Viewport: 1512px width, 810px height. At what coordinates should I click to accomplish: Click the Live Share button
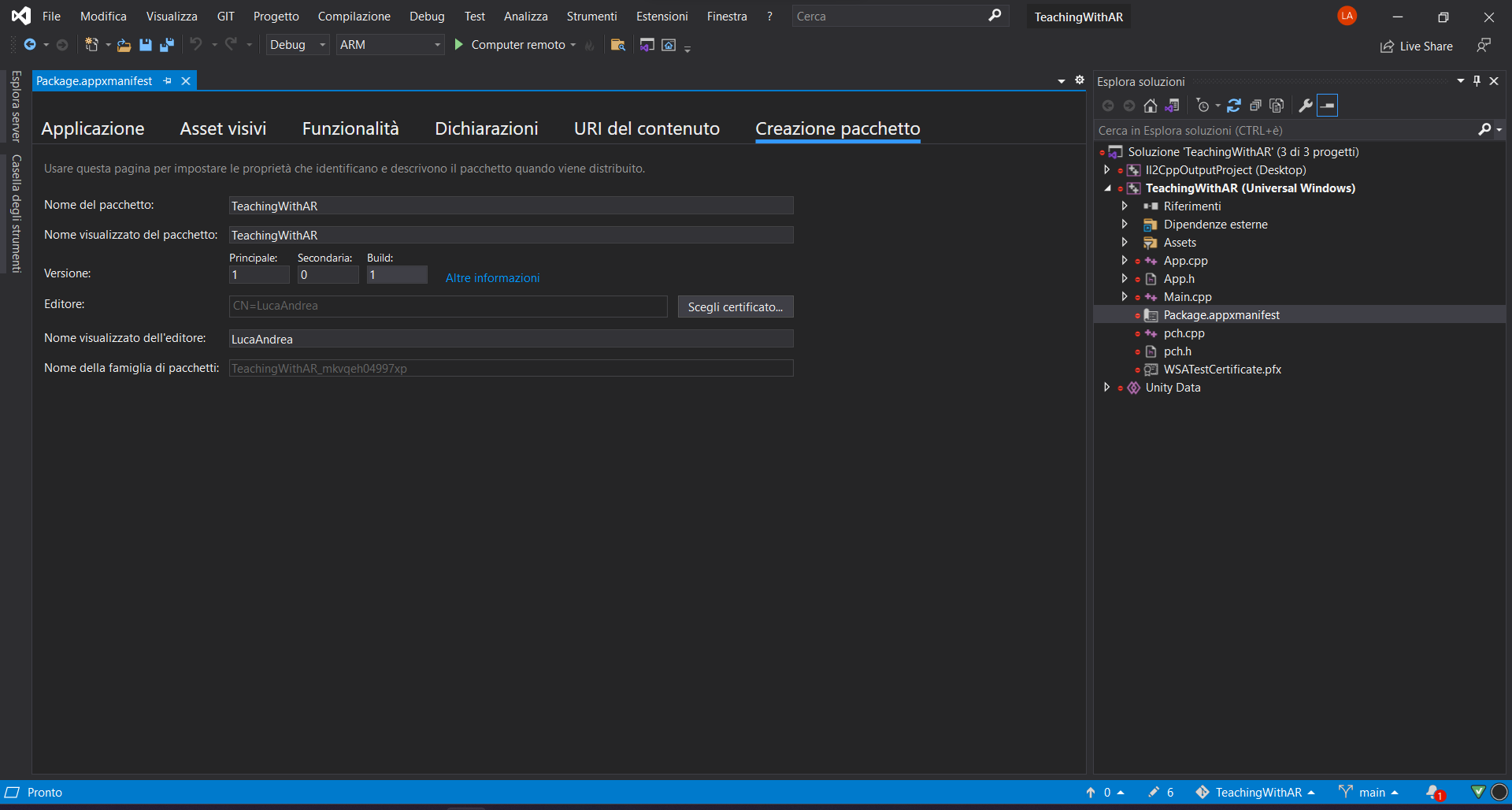click(1417, 46)
